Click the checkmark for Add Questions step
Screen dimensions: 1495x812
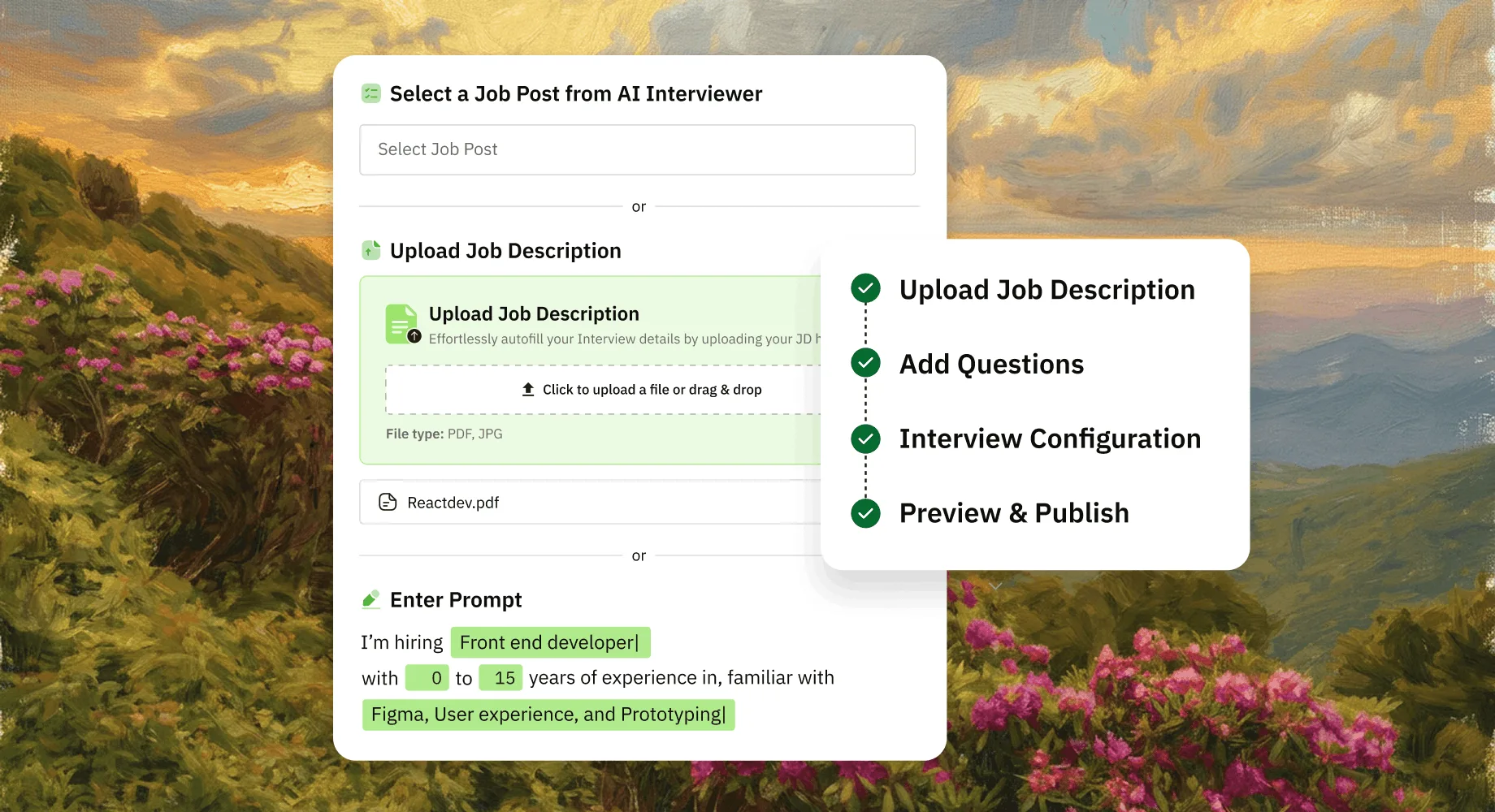click(x=865, y=363)
